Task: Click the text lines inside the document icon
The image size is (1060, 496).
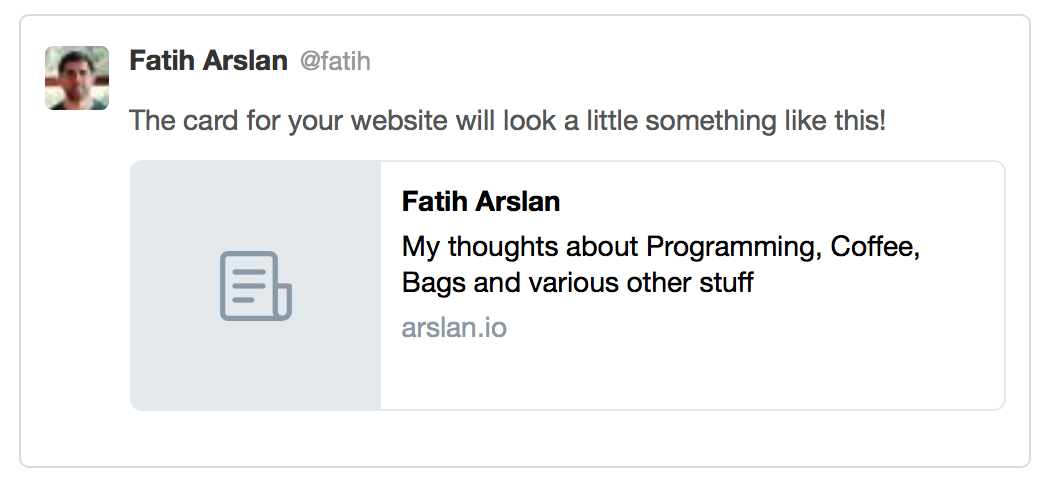Action: click(248, 285)
